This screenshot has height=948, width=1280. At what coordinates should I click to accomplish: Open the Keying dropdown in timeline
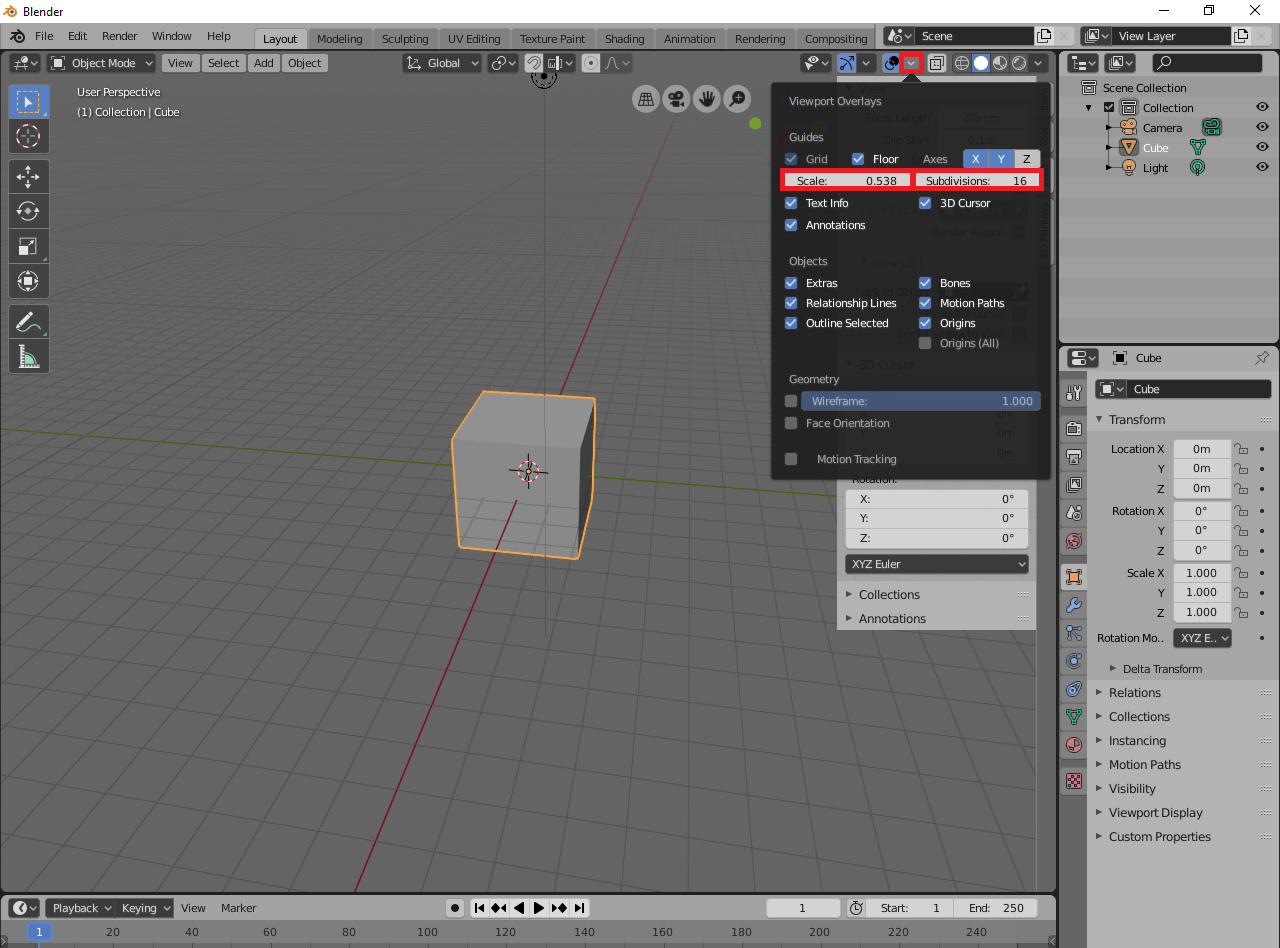(146, 908)
